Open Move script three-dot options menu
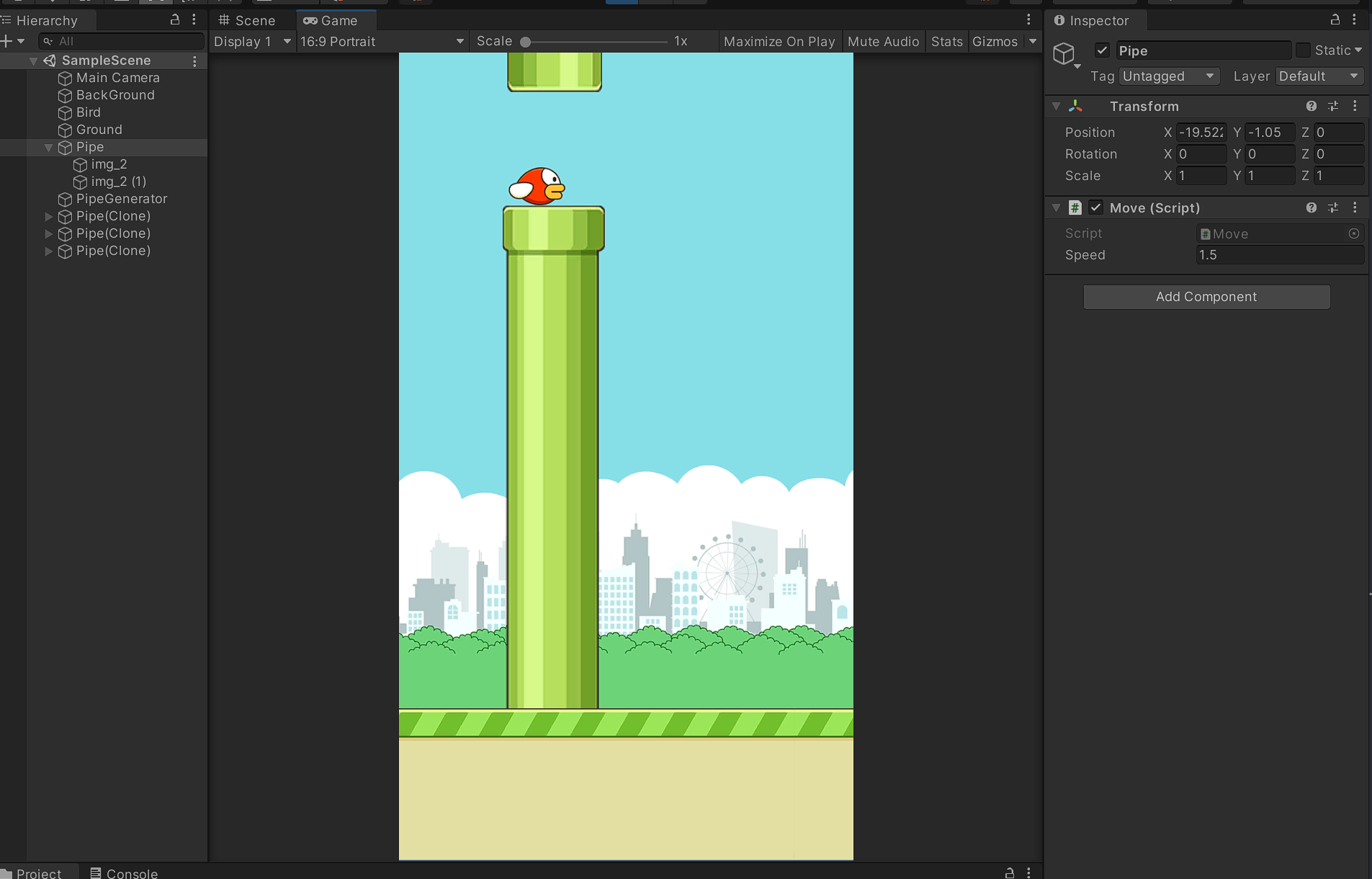The image size is (1372, 879). (1355, 208)
